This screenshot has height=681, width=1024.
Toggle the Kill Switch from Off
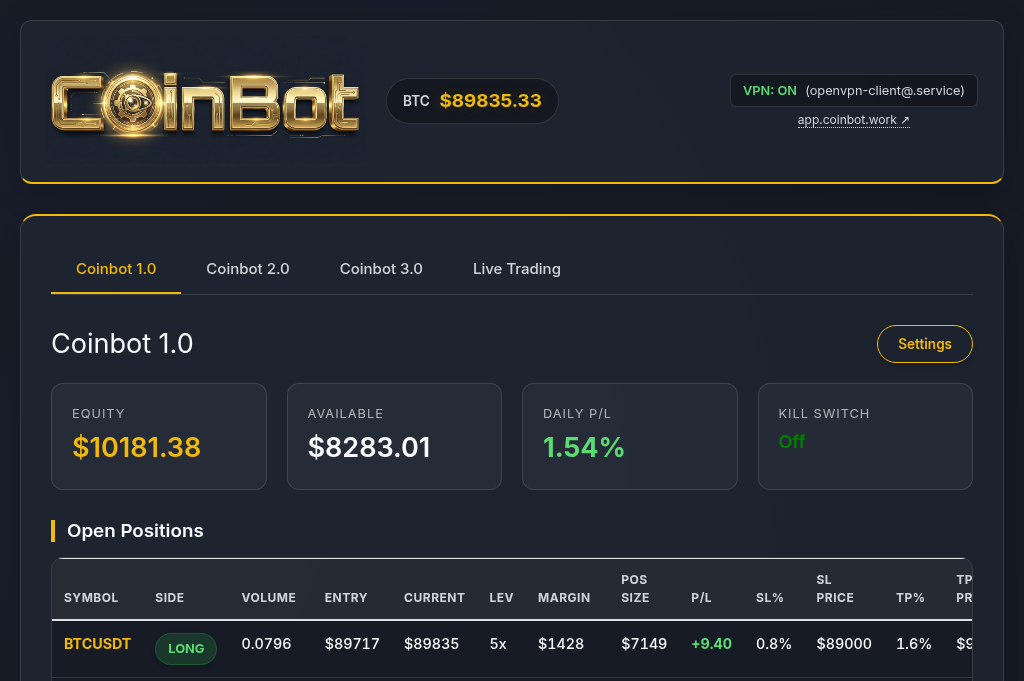tap(792, 441)
